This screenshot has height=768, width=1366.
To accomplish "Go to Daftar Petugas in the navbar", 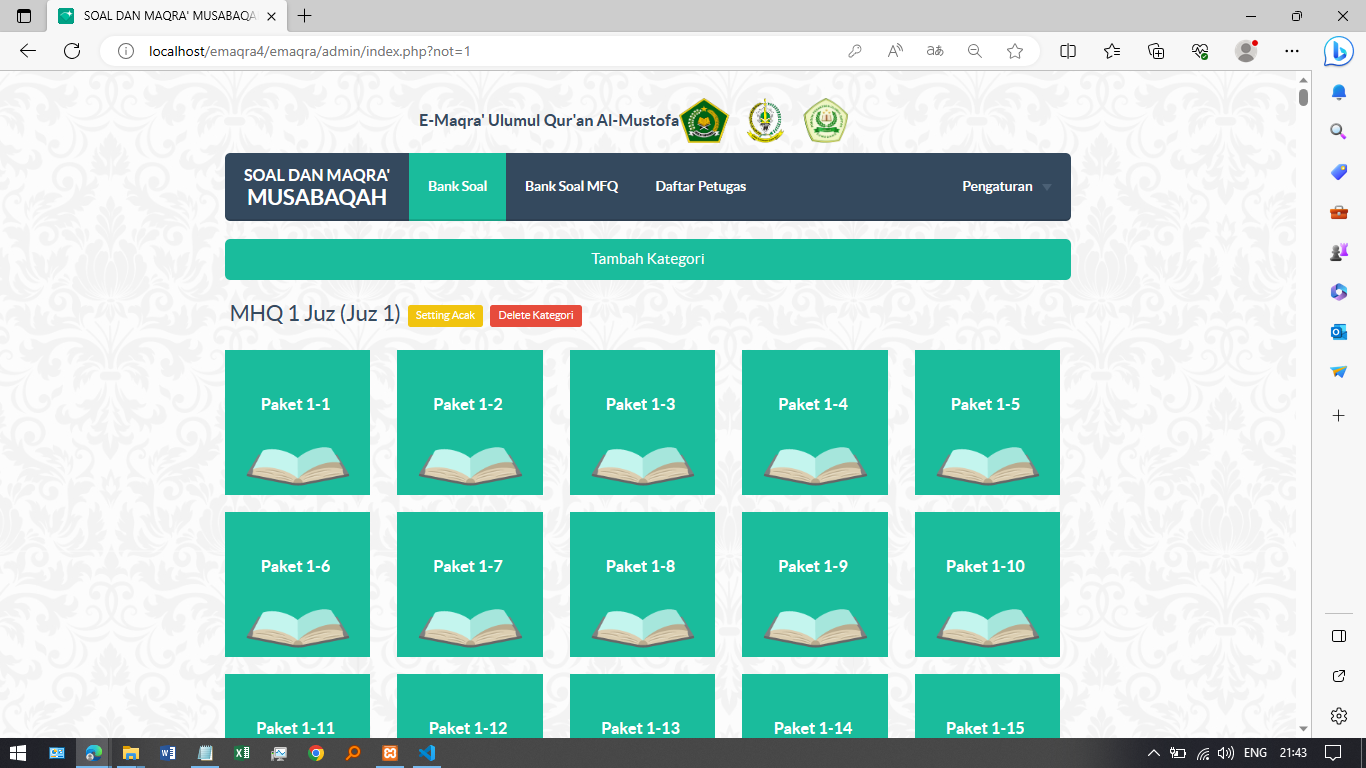I will [x=700, y=187].
